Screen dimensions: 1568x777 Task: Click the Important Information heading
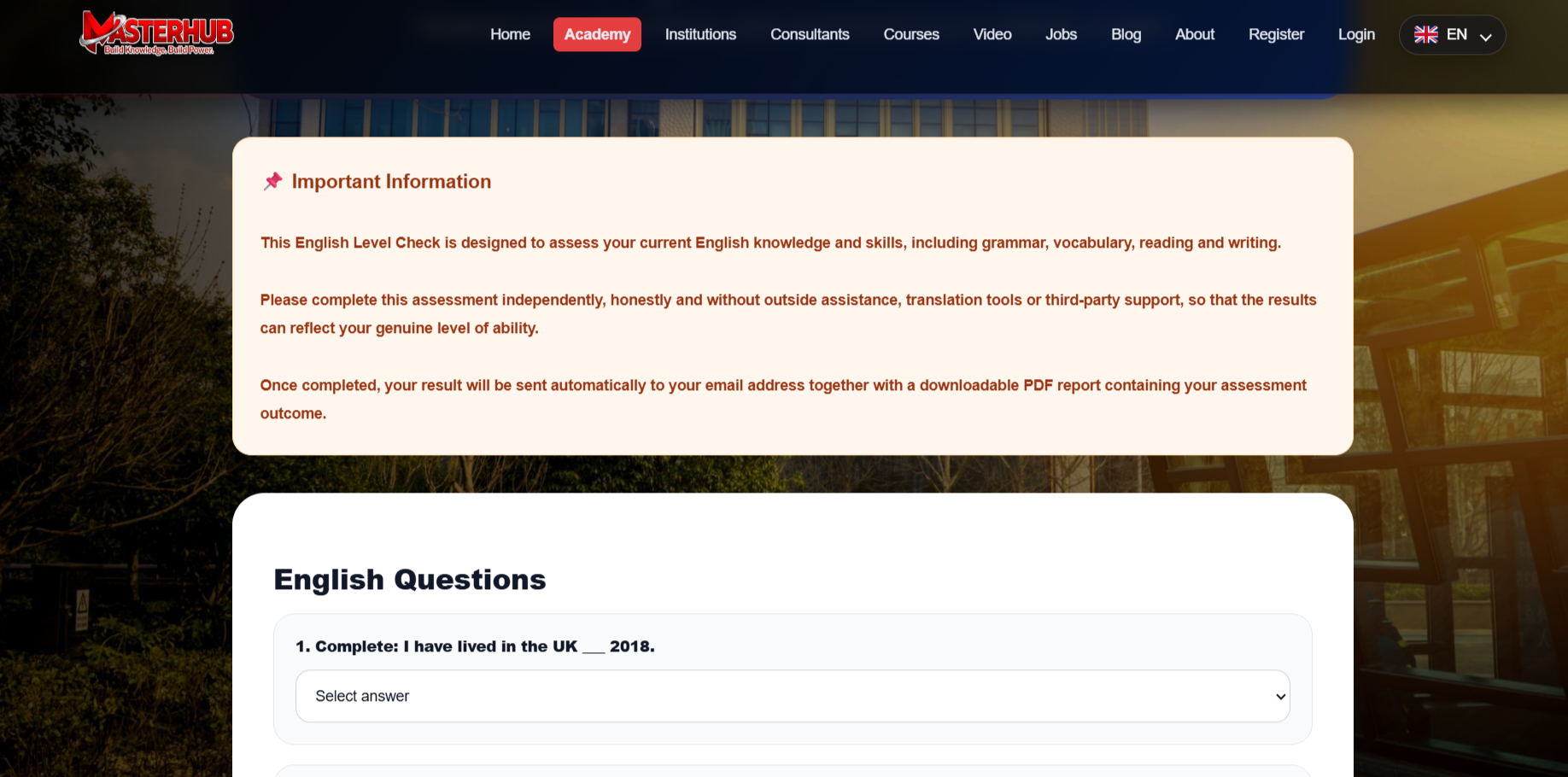391,181
